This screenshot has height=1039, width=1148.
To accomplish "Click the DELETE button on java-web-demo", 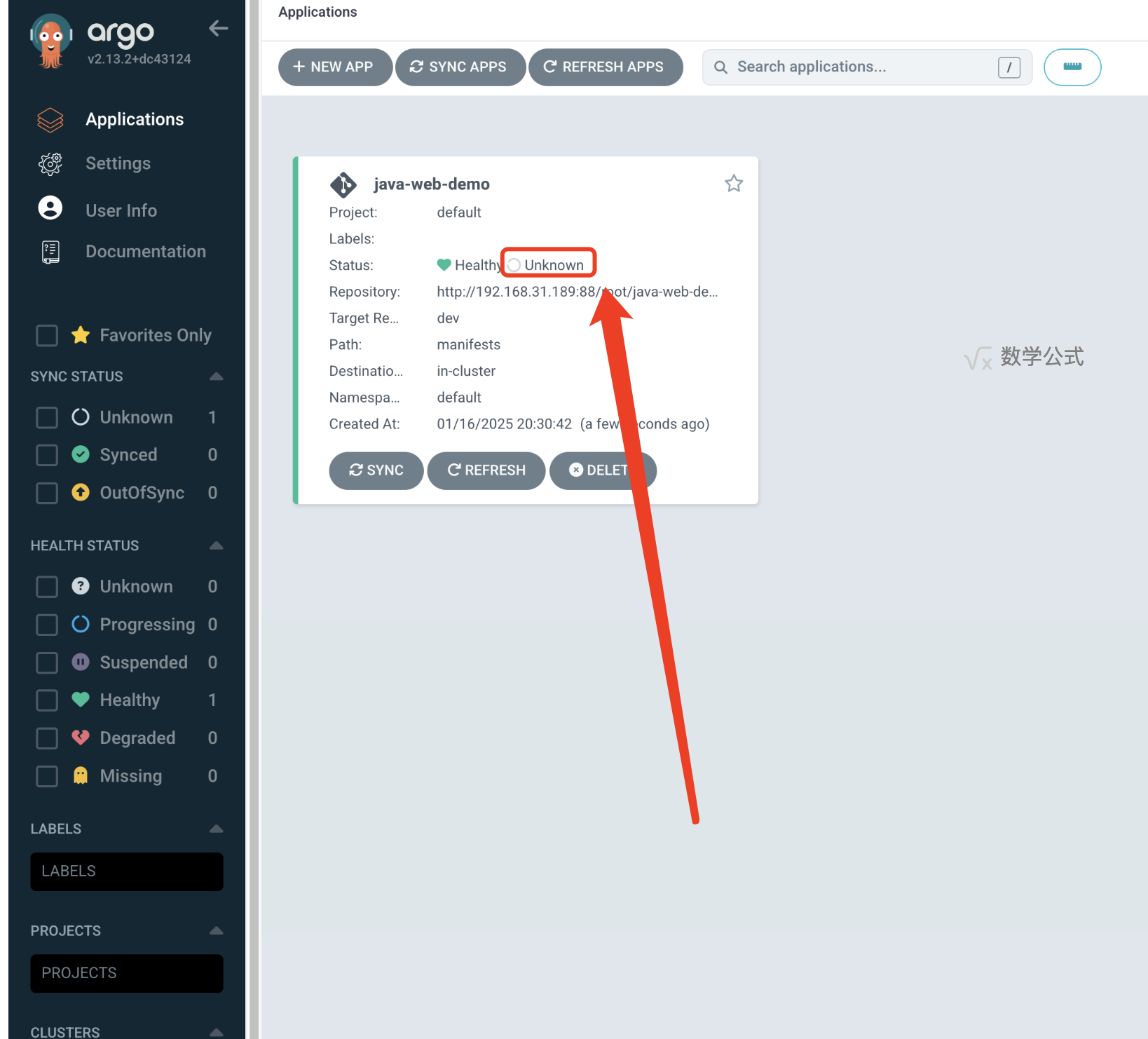I will click(603, 470).
